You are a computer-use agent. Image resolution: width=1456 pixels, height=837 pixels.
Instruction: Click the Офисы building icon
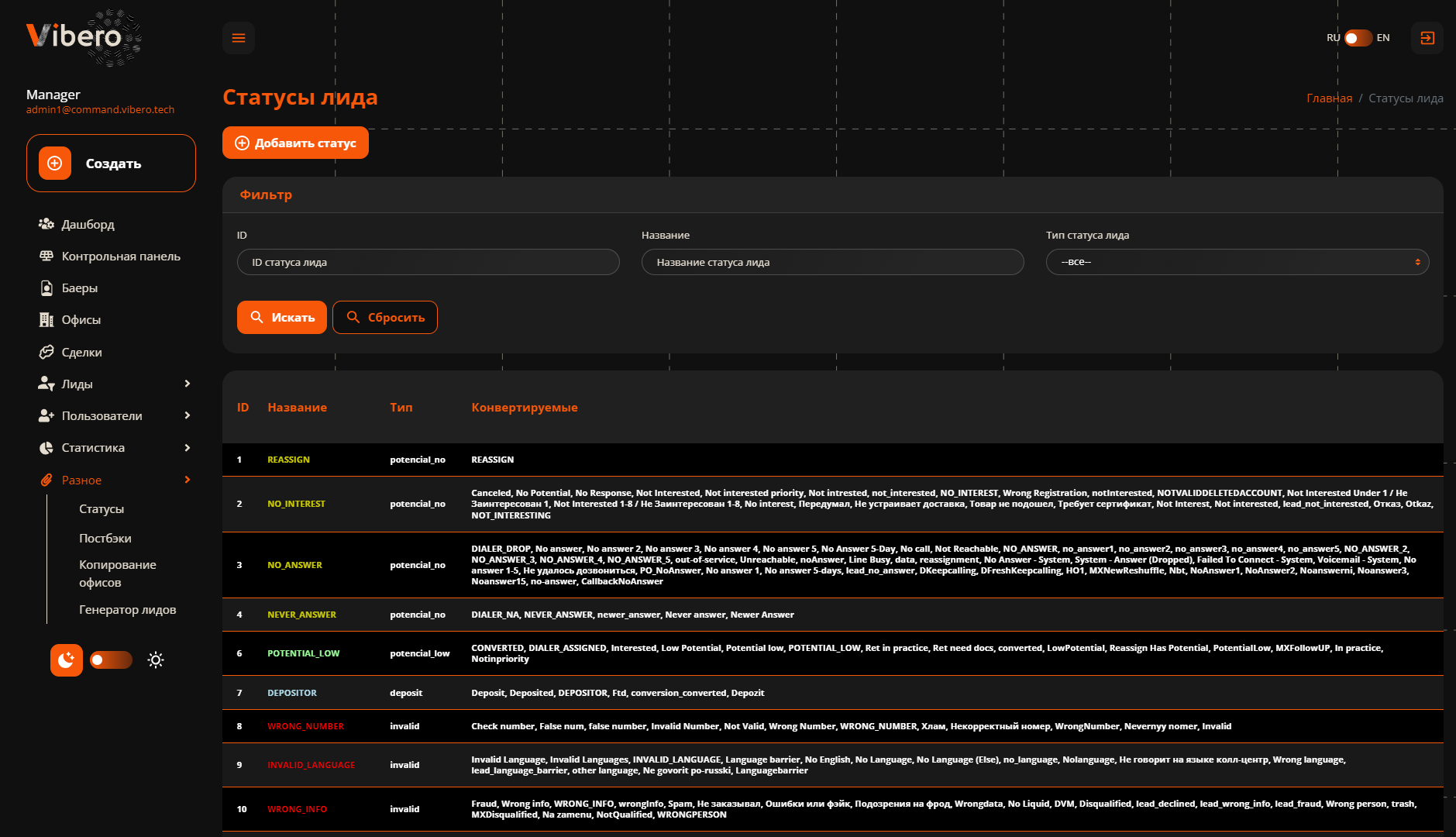coord(46,319)
